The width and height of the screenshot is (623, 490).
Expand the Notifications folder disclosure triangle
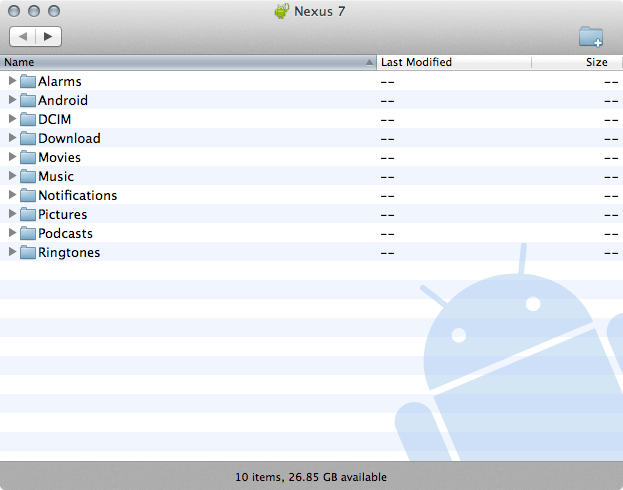12,195
